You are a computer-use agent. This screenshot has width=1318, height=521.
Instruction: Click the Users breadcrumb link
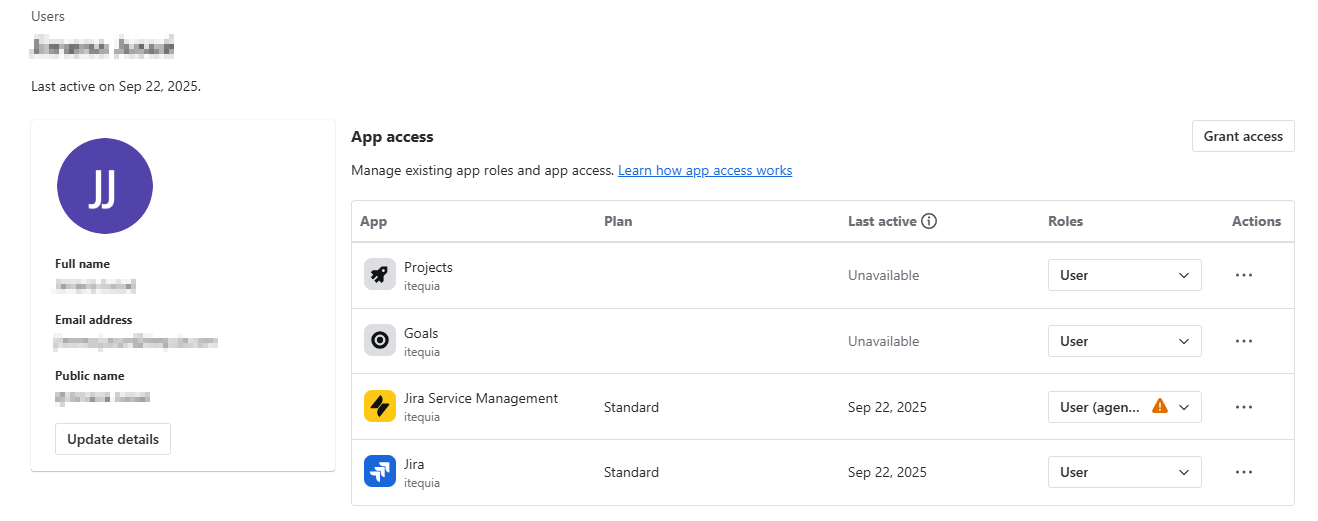click(48, 16)
